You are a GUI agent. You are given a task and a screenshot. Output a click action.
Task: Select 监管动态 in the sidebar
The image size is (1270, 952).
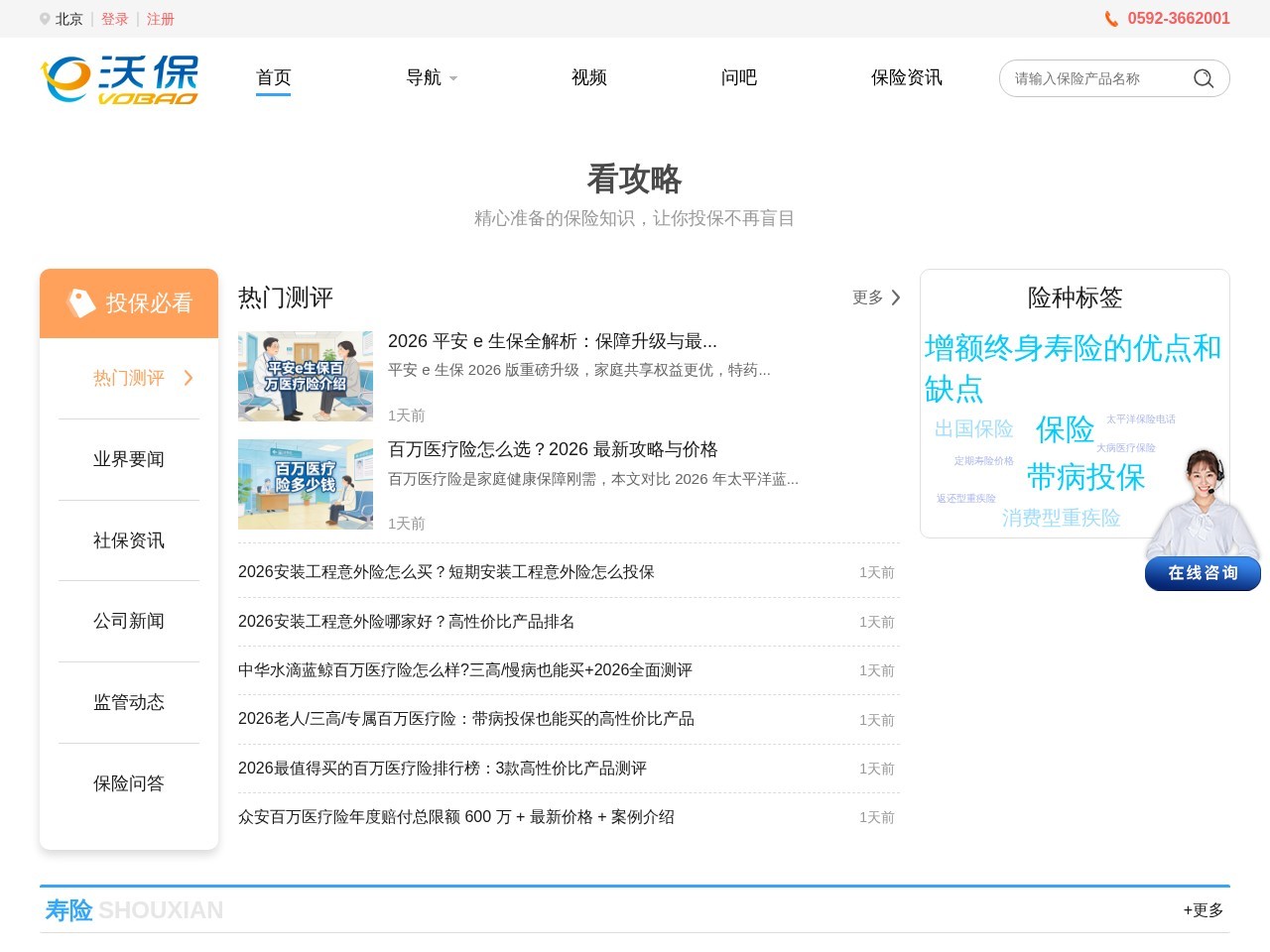pyautogui.click(x=129, y=702)
